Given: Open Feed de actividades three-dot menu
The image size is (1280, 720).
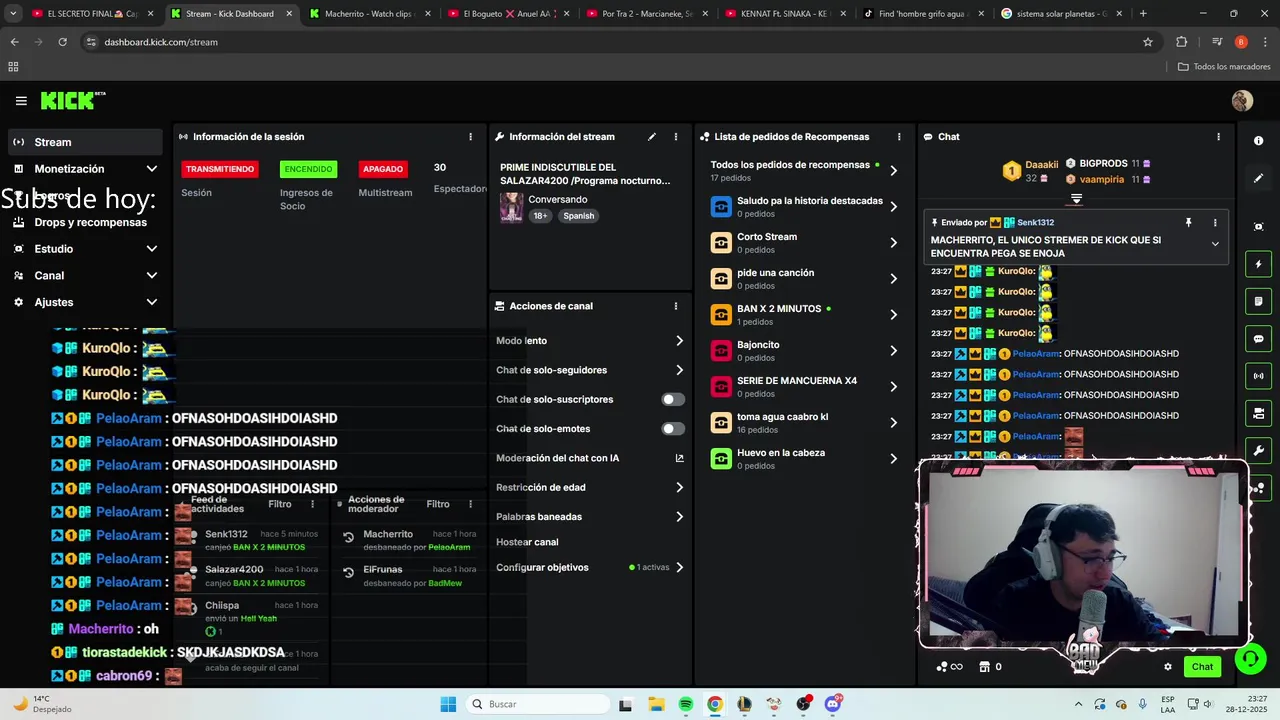Looking at the screenshot, I should 312,504.
